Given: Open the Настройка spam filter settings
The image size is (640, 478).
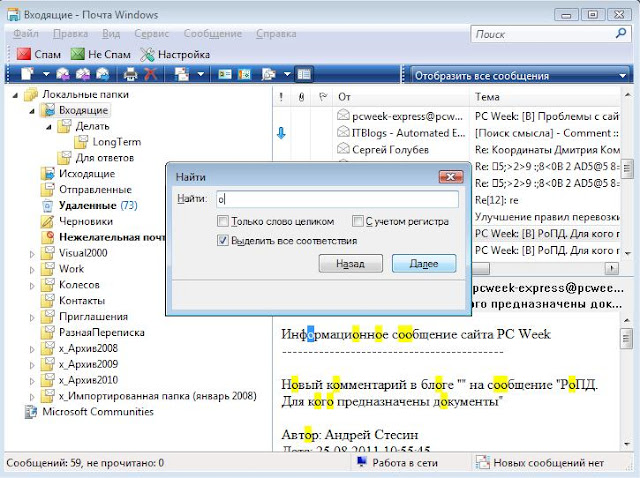Looking at the screenshot, I should [175, 54].
